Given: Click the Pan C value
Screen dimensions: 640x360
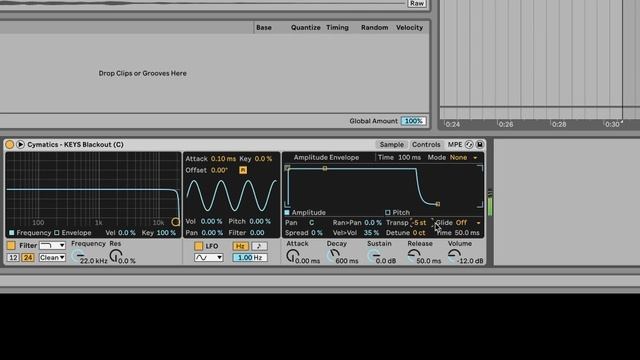Looking at the screenshot, I should pyautogui.click(x=311, y=222).
